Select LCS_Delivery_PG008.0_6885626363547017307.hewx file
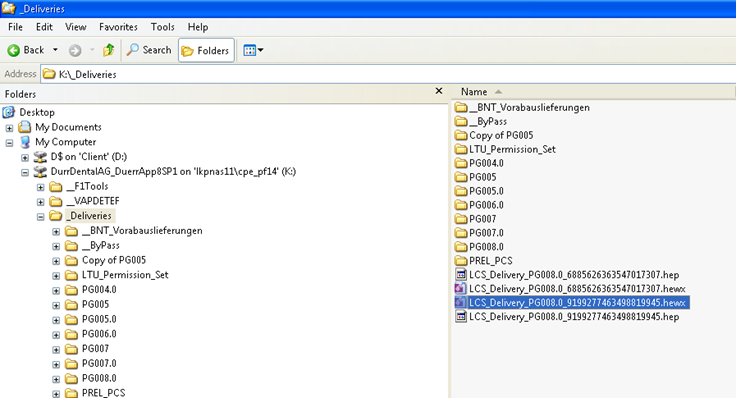 (577, 289)
